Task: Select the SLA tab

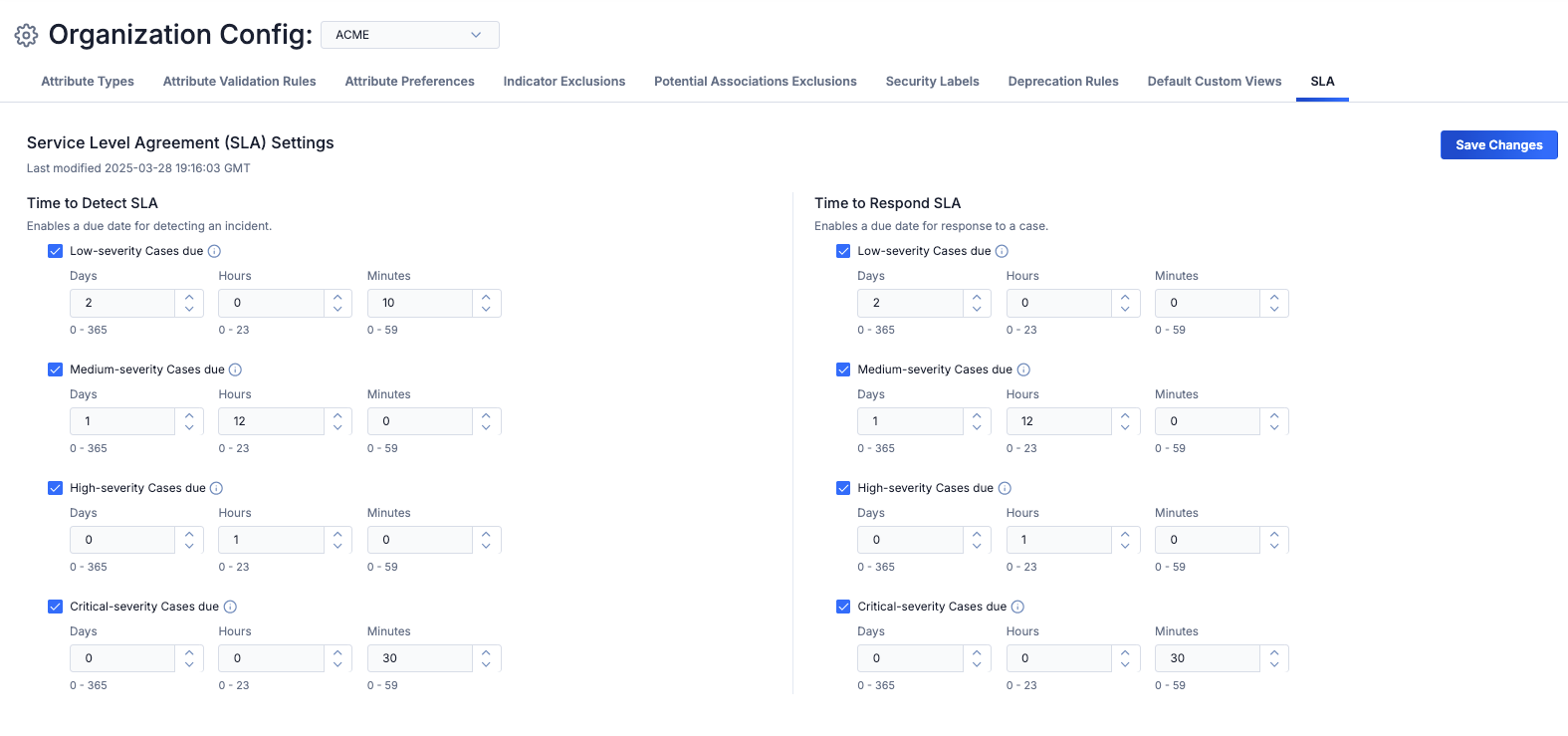Action: click(1322, 82)
